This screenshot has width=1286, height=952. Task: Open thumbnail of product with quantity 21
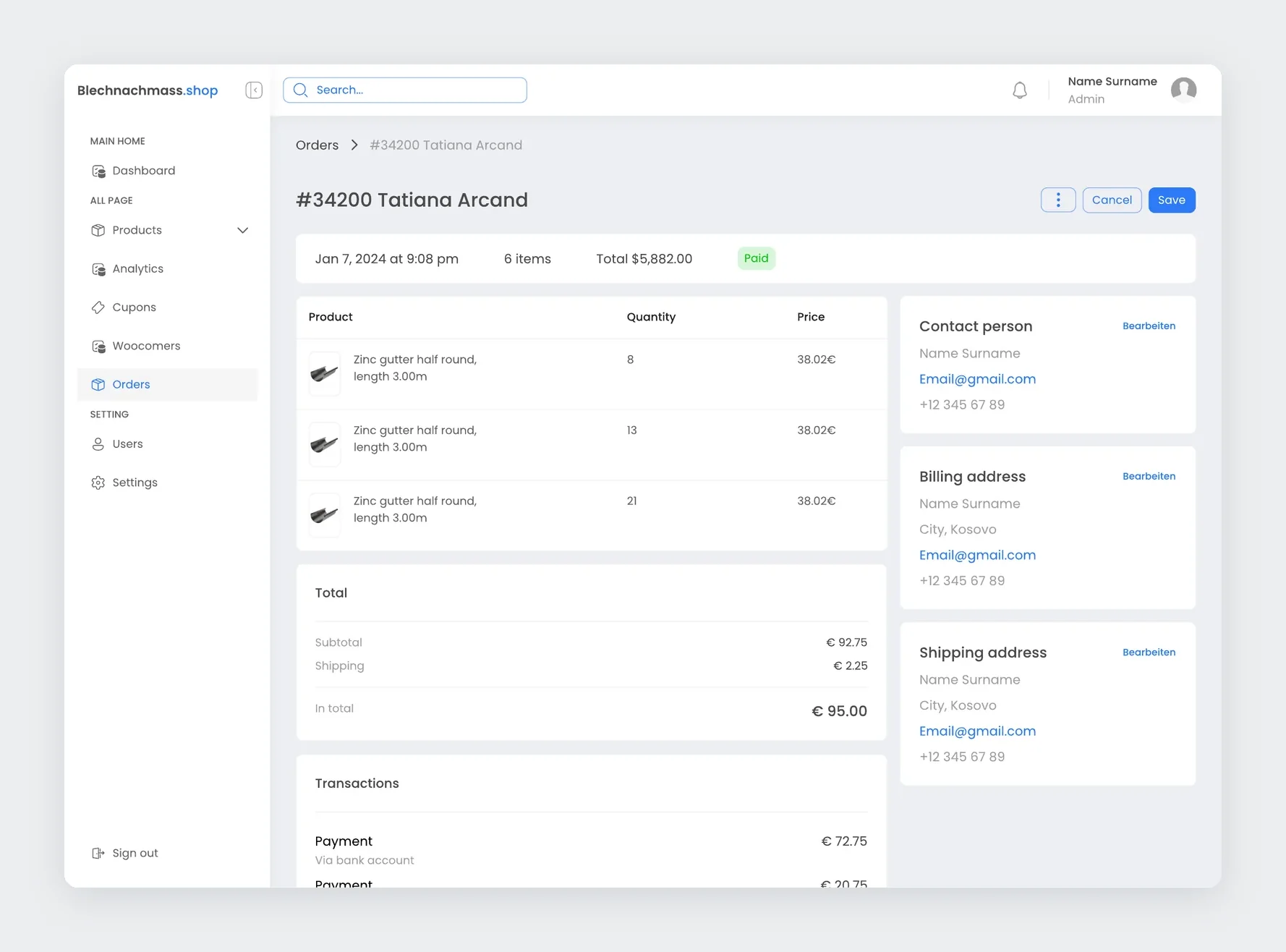pyautogui.click(x=324, y=515)
